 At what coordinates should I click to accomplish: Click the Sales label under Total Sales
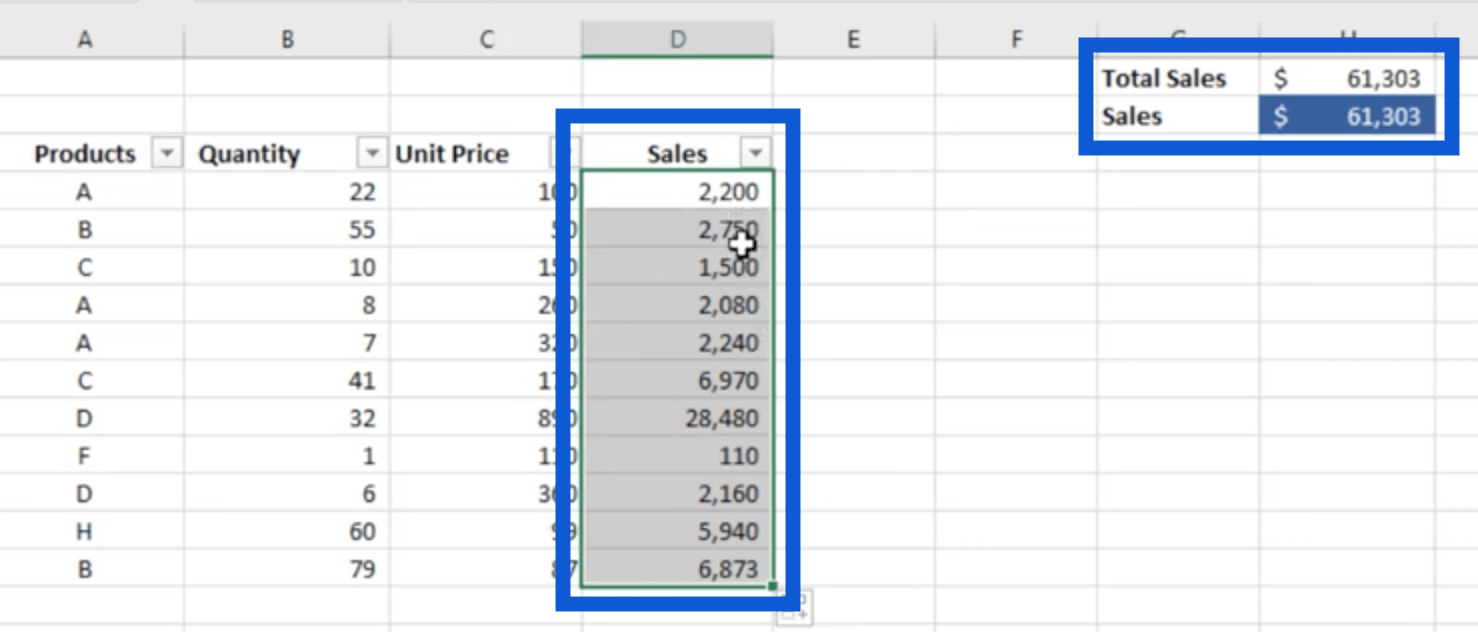[x=1178, y=116]
